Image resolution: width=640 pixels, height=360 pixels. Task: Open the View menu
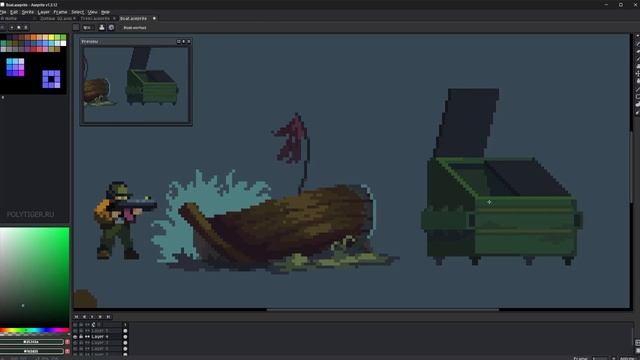tap(93, 12)
